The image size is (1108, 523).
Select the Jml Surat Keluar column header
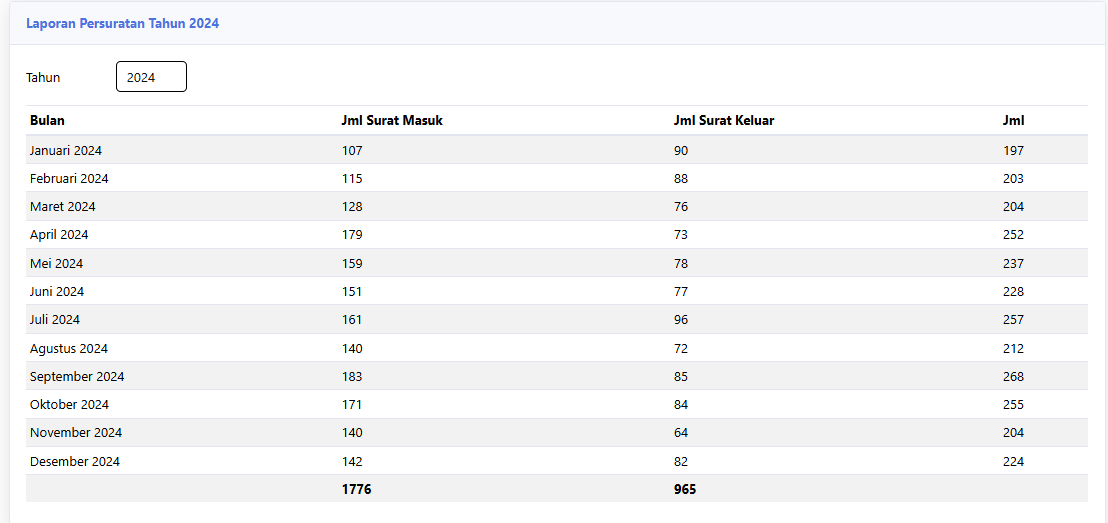tap(724, 121)
